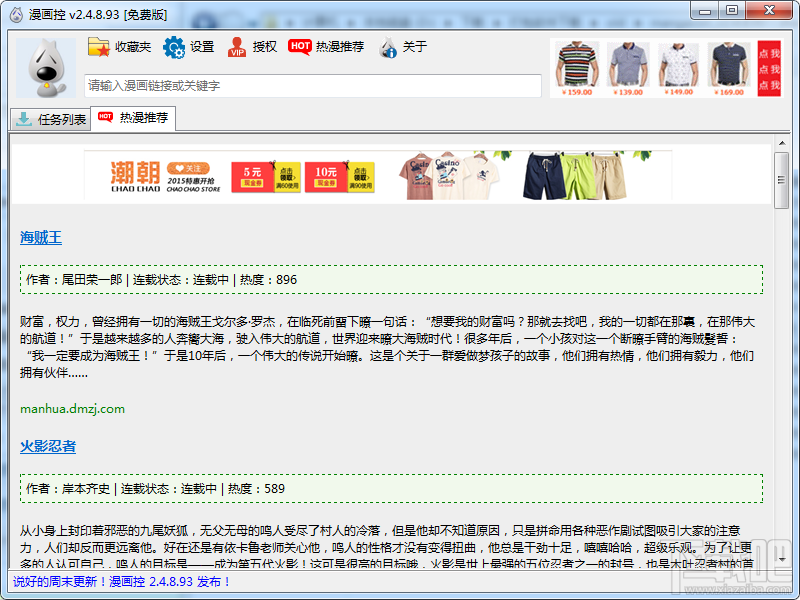Visit the manhua.dmzj.com link
The image size is (800, 600).
point(72,409)
